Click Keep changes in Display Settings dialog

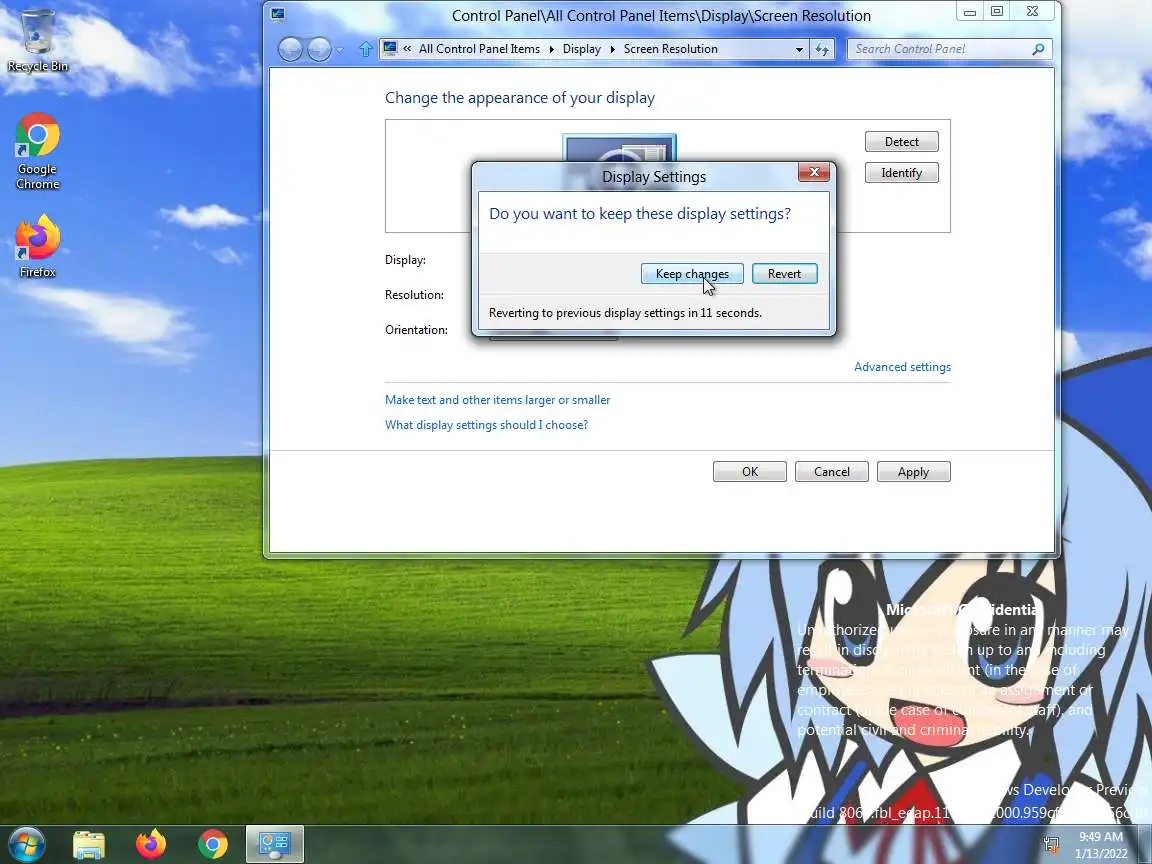[x=692, y=273]
